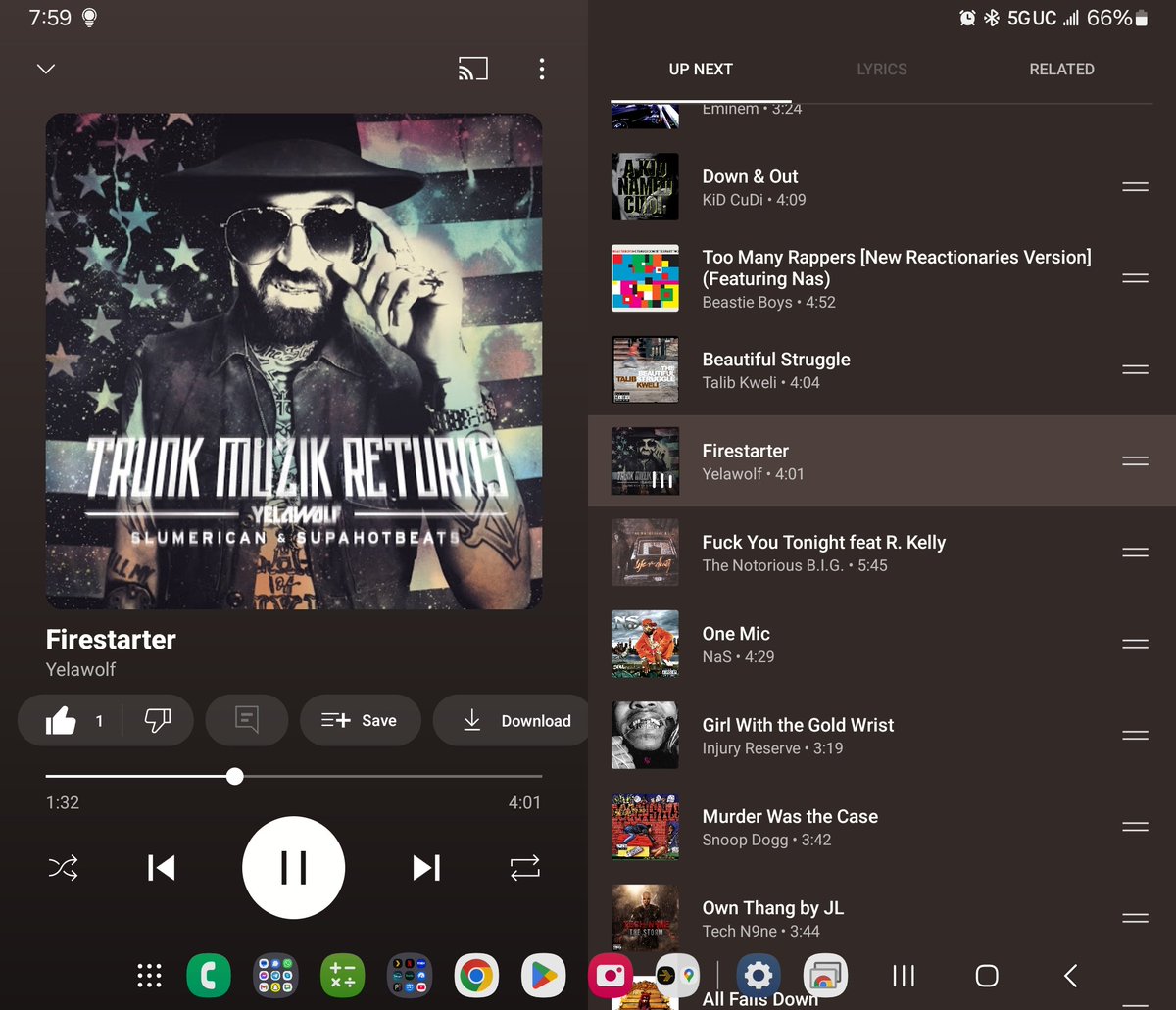1176x1010 pixels.
Task: Play One Mic by NaS
Action: coord(882,644)
